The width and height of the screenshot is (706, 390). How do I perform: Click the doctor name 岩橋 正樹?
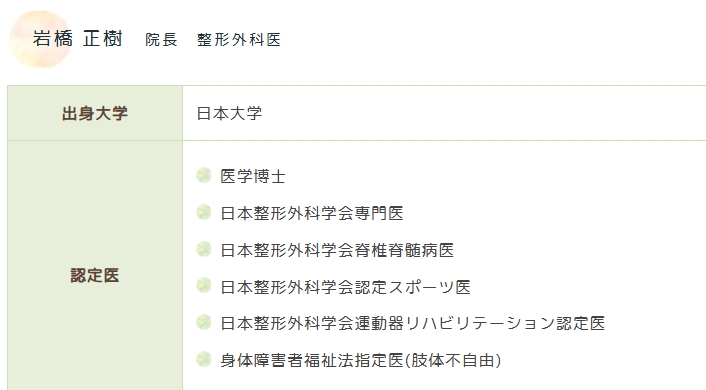point(77,39)
